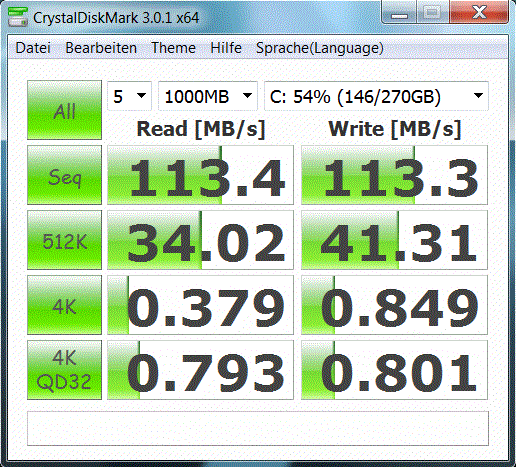Start the 4K random test
The width and height of the screenshot is (516, 467).
click(64, 305)
